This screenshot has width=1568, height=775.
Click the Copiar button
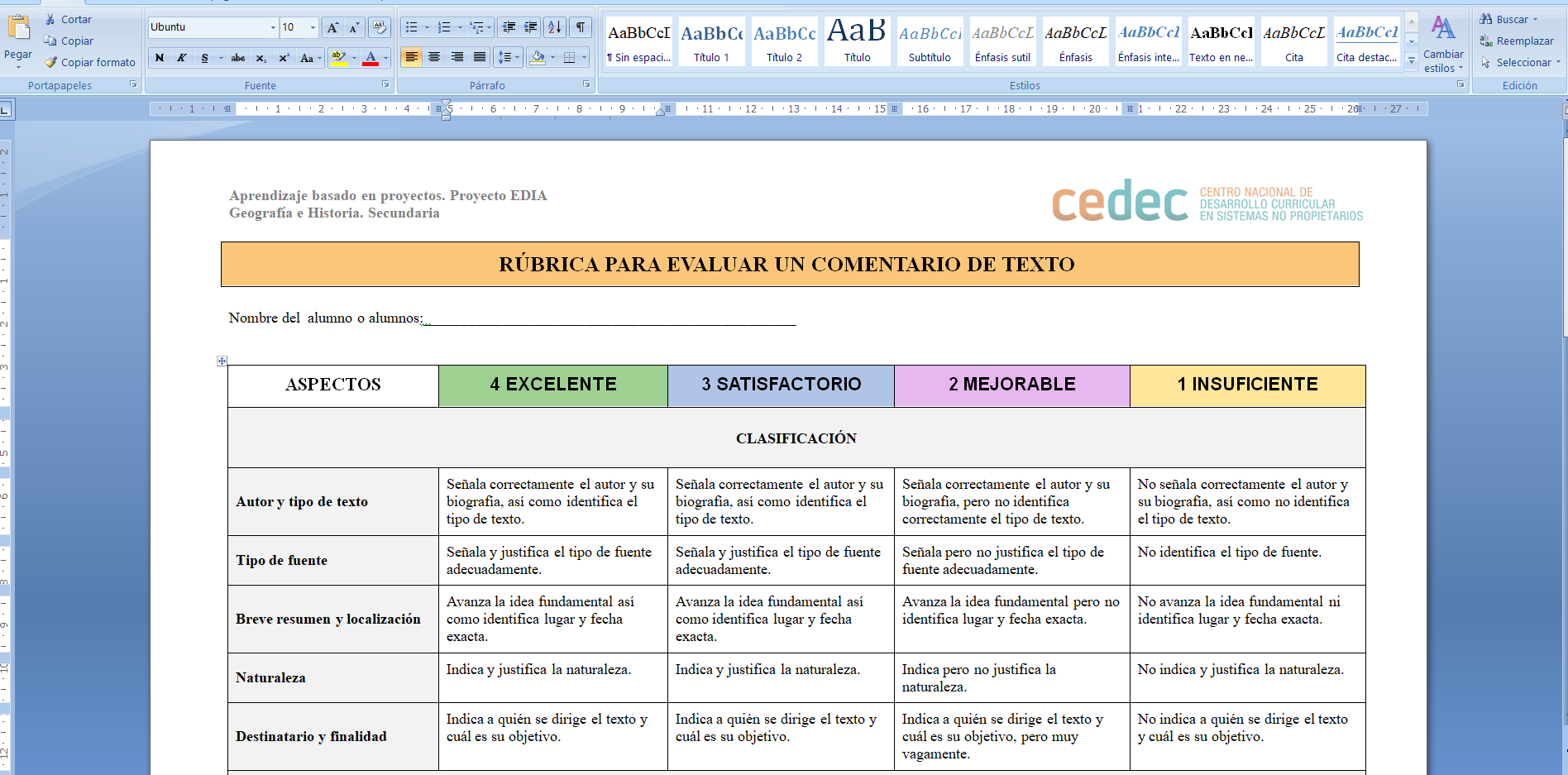[x=69, y=41]
